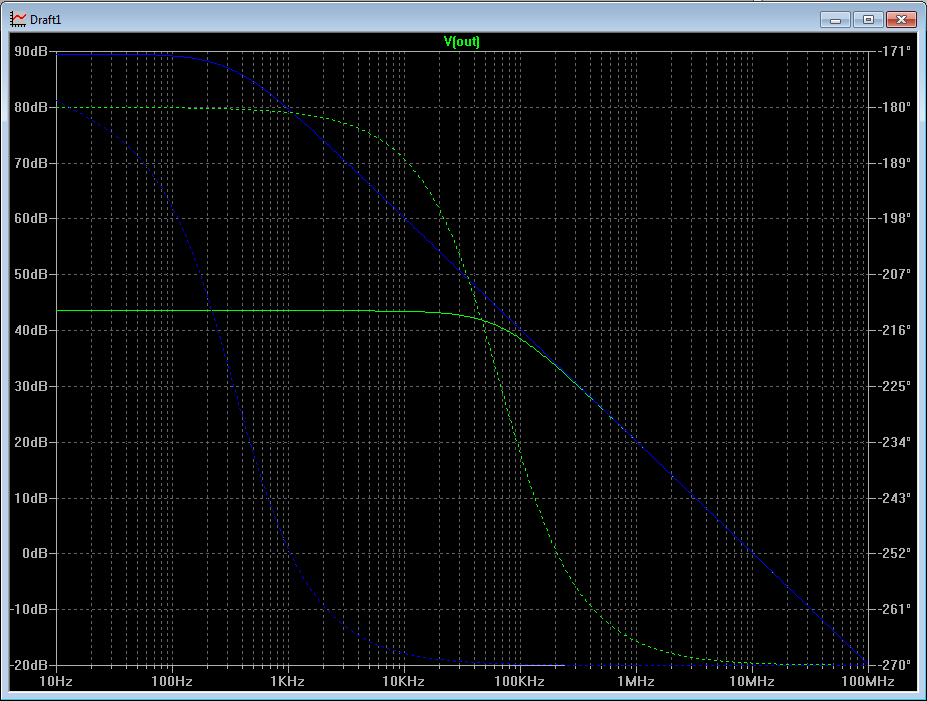Click the 100KHz frequency axis label
The height and width of the screenshot is (701, 927).
click(519, 681)
